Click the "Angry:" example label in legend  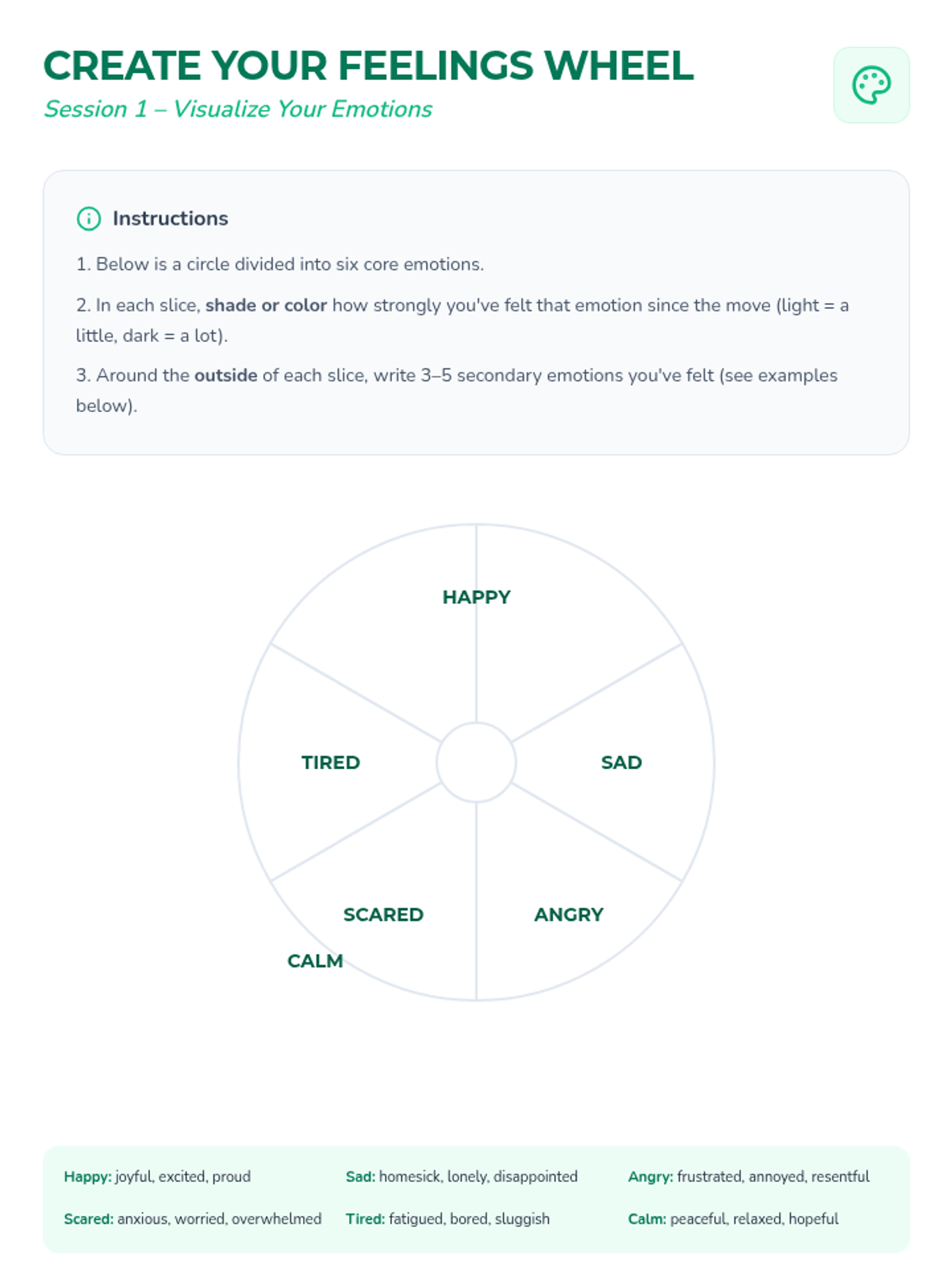click(651, 1176)
